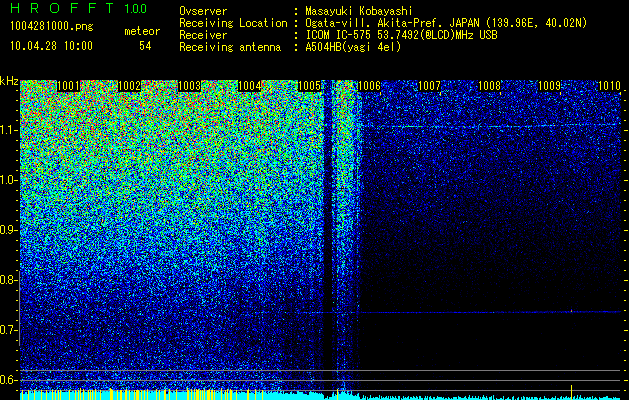The width and height of the screenshot is (629, 400).
Task: Click observer name Masayuki Kobayashi
Action: [359, 12]
